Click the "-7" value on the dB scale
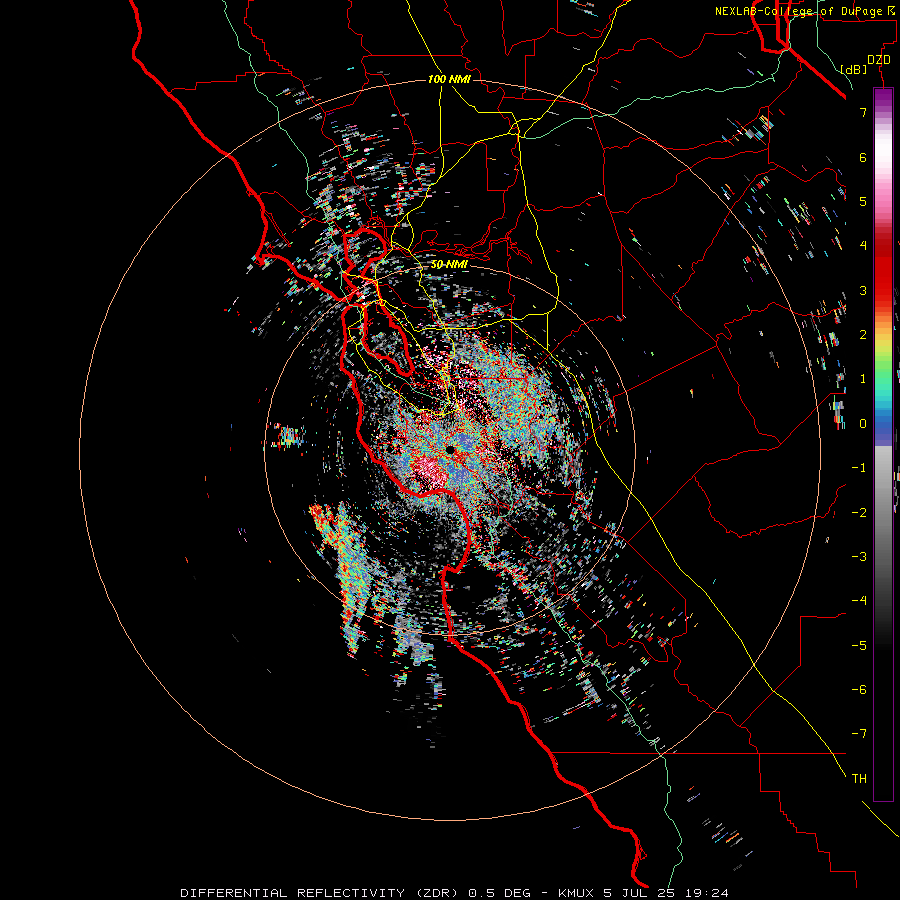Viewport: 900px width, 900px height. [x=859, y=734]
